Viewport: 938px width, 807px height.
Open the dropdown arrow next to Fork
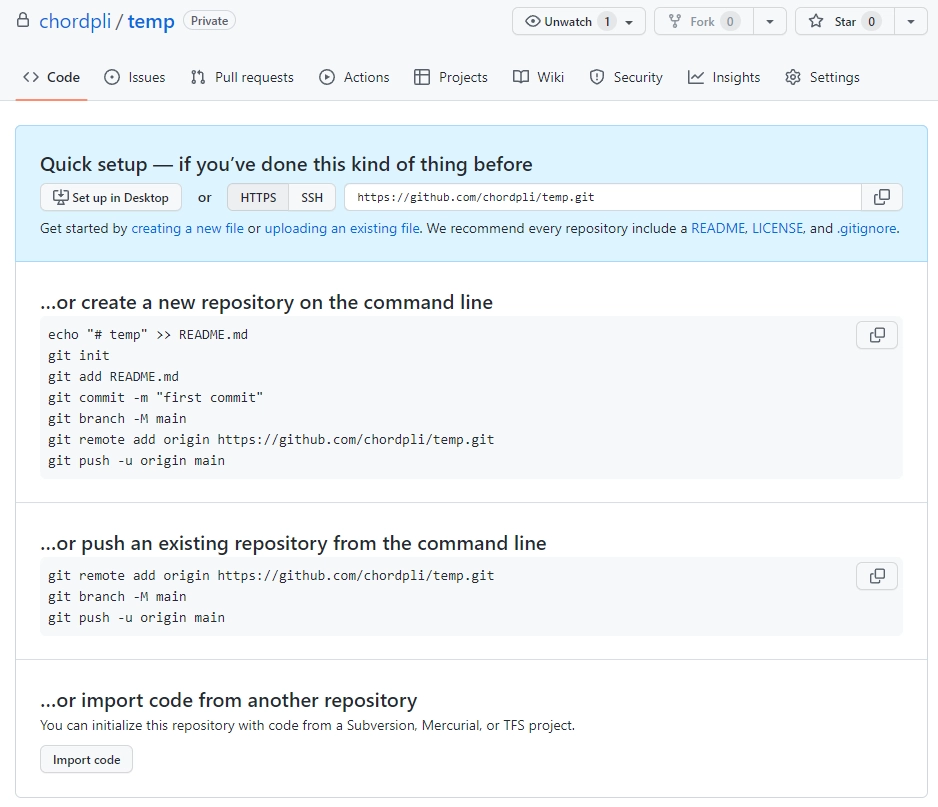coord(769,21)
